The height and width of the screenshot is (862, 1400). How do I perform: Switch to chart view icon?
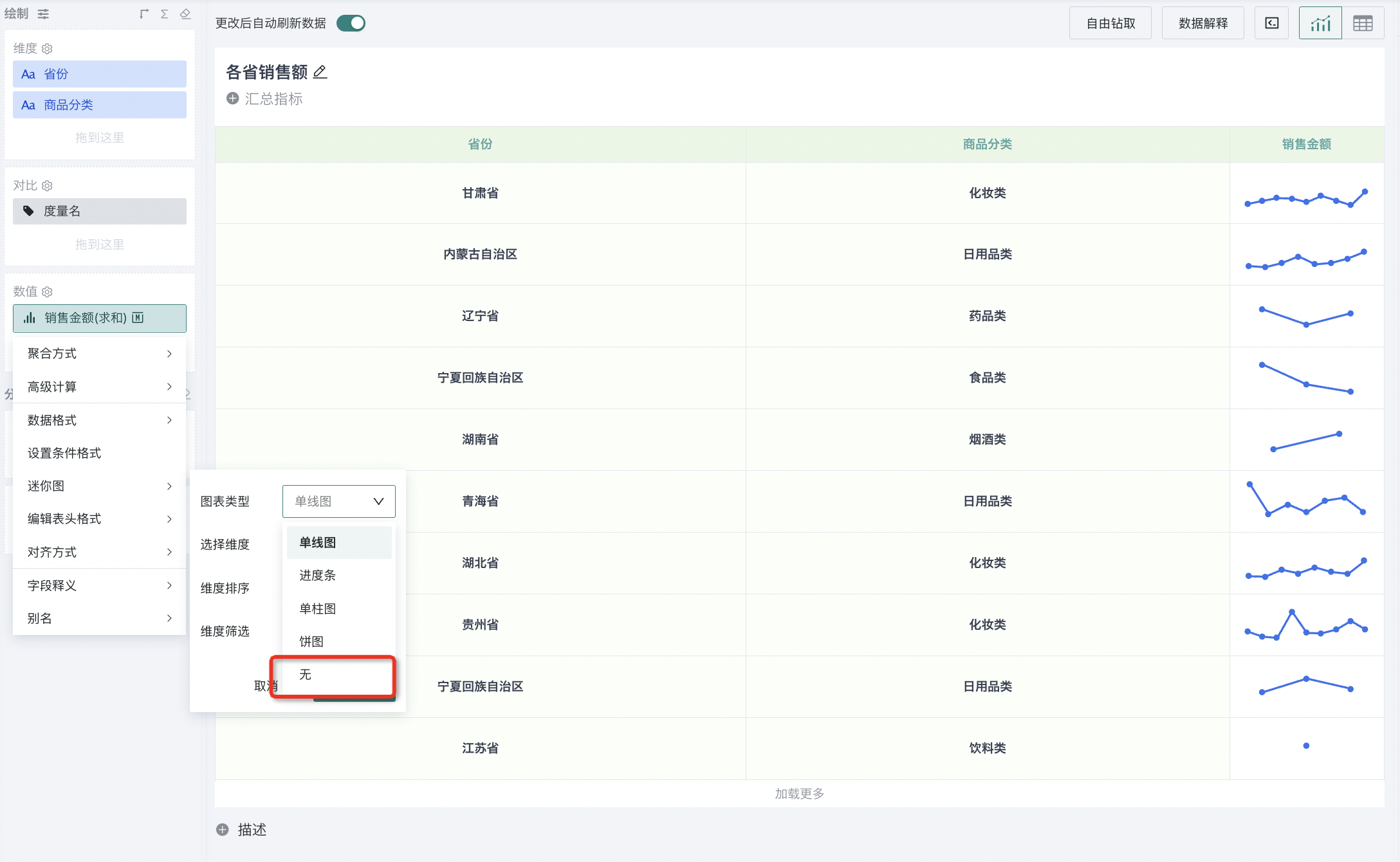click(1320, 23)
